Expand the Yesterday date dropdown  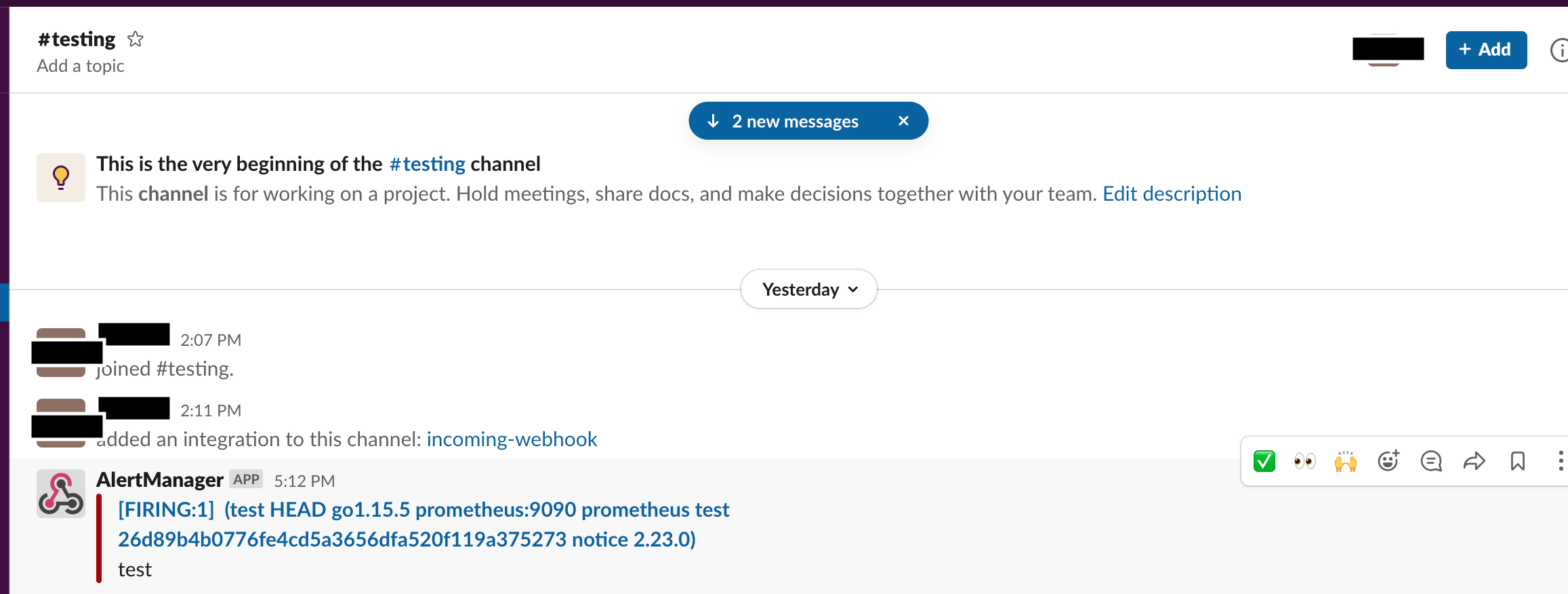pos(809,290)
